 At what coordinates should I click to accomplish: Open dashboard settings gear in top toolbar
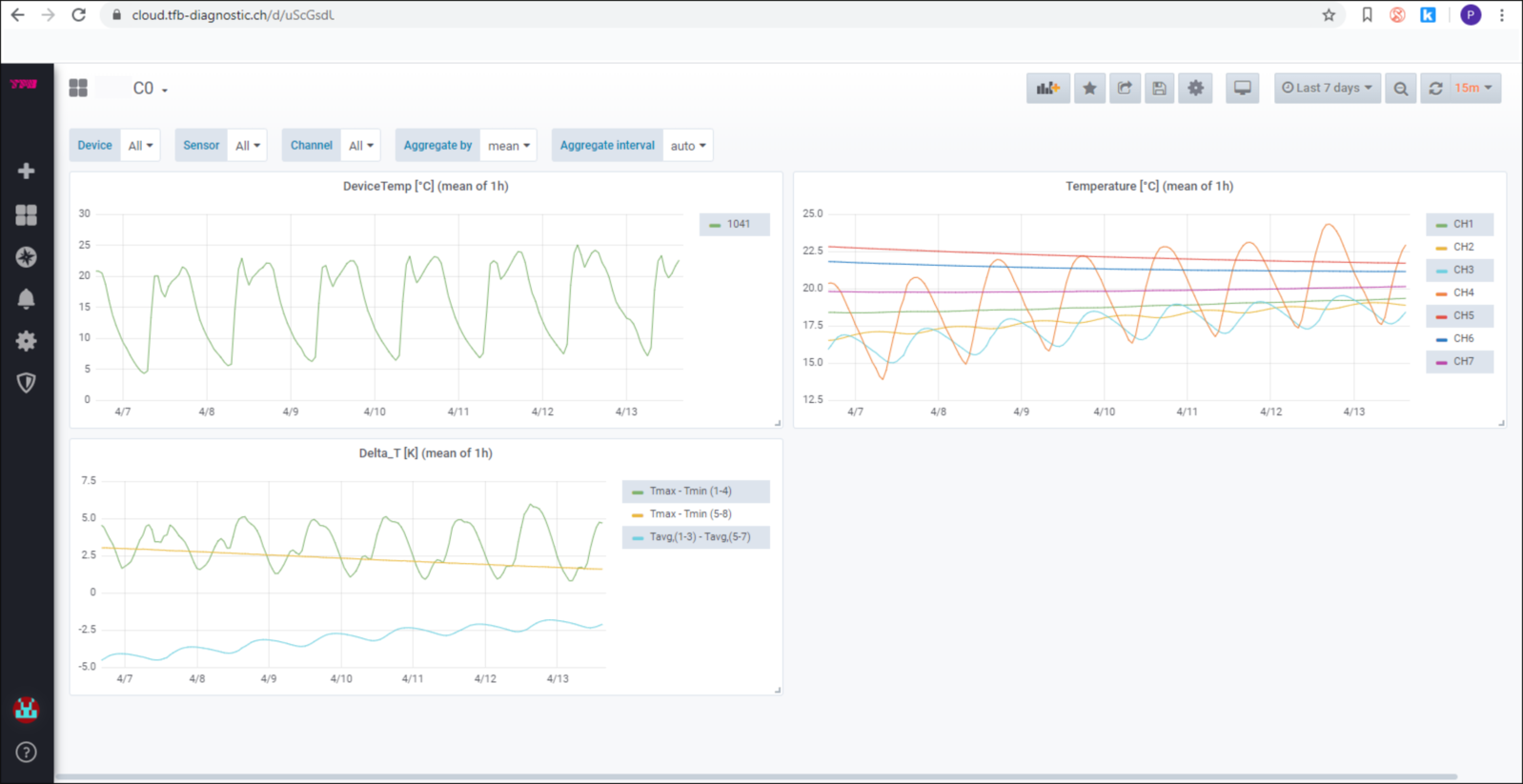pyautogui.click(x=1195, y=89)
